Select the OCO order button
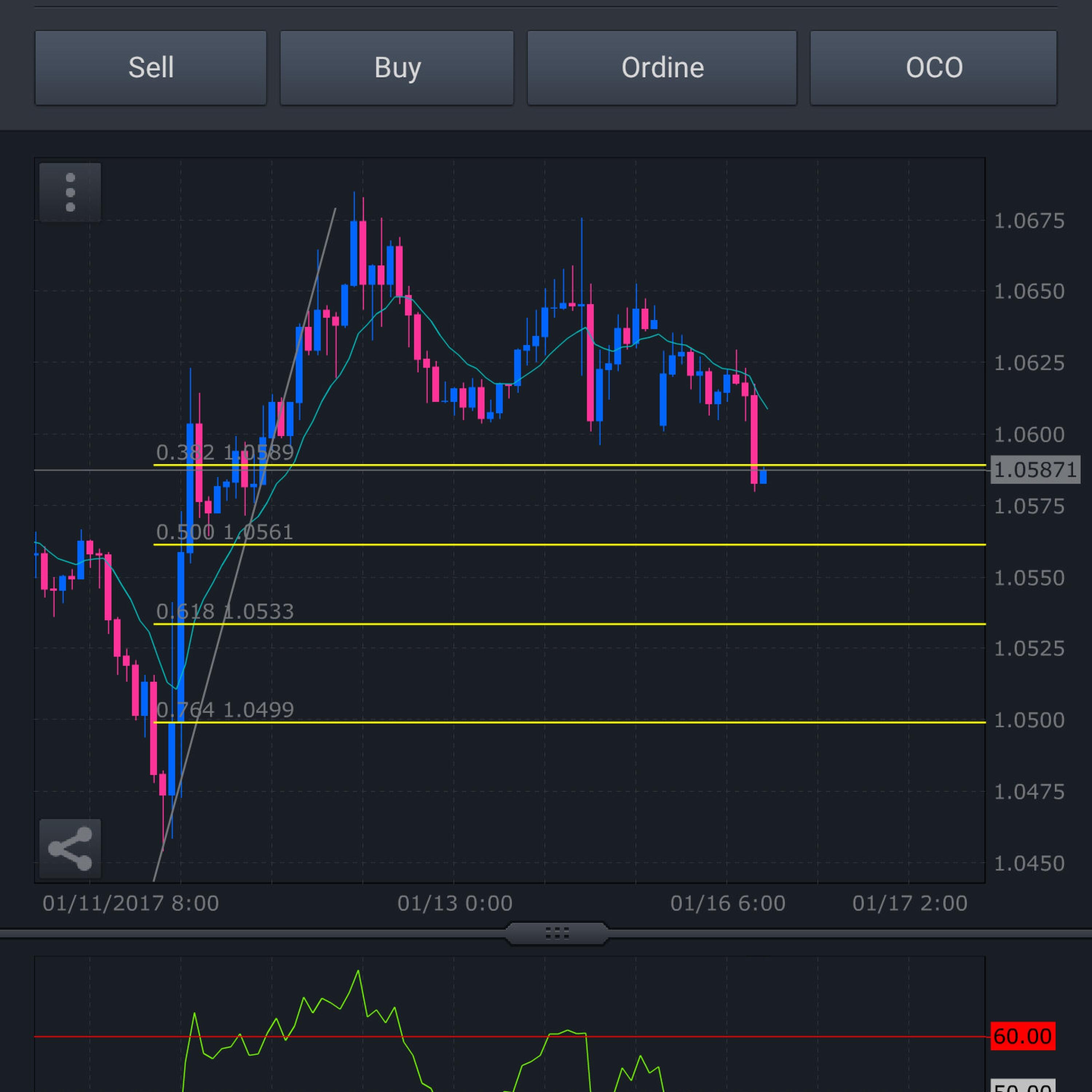Image resolution: width=1092 pixels, height=1092 pixels. pos(933,68)
